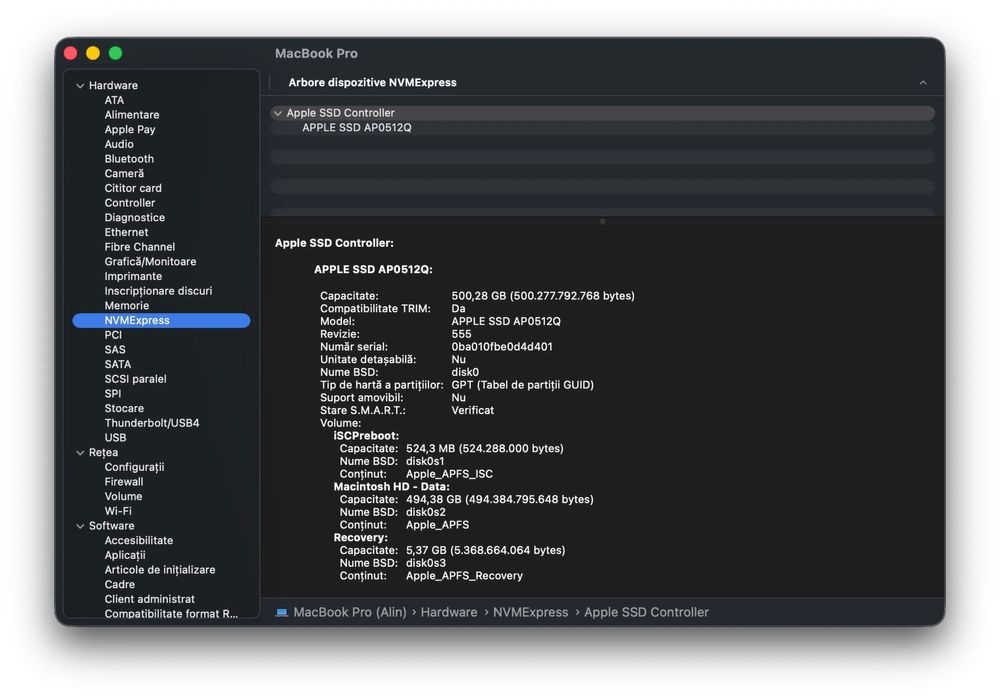Image resolution: width=1000 pixels, height=699 pixels.
Task: Click the Revizie value 555
Action: point(461,334)
